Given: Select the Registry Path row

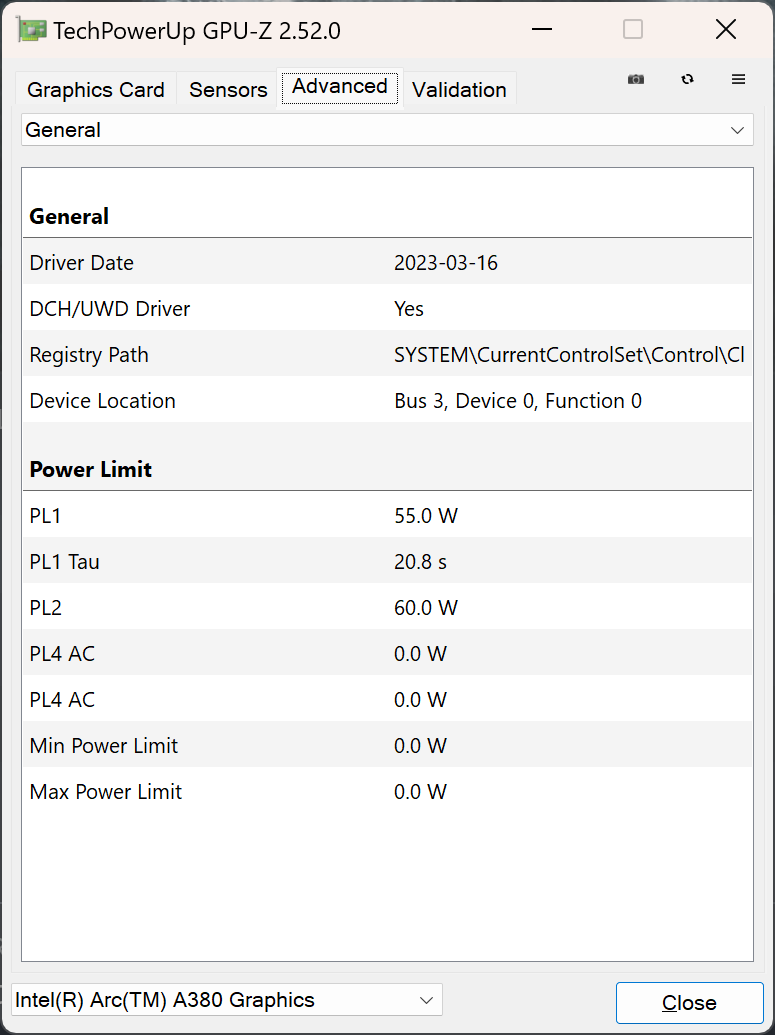Looking at the screenshot, I should 386,355.
